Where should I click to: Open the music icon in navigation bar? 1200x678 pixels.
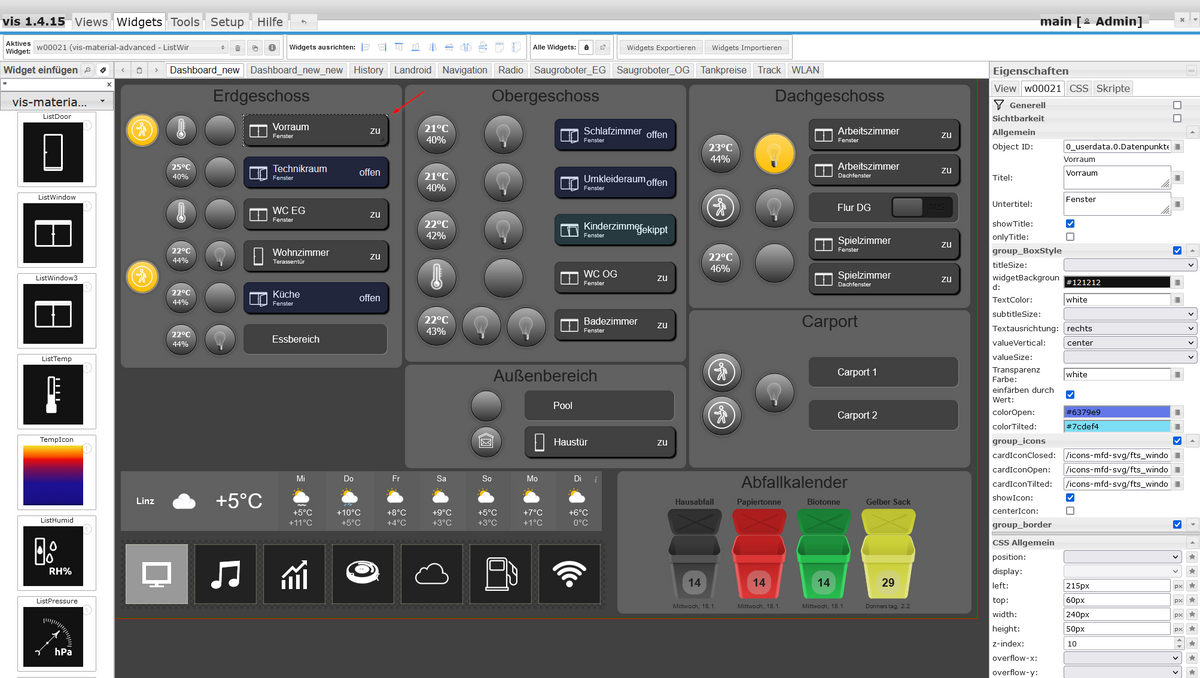(225, 574)
